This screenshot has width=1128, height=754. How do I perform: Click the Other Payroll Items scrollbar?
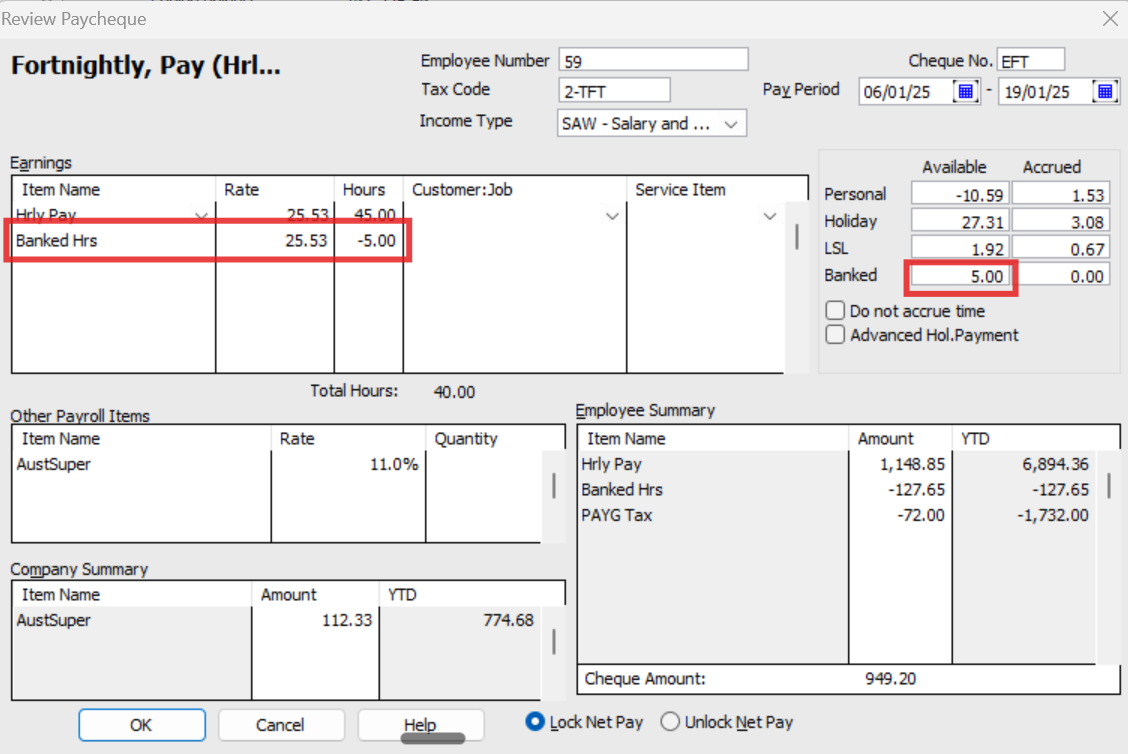click(553, 486)
